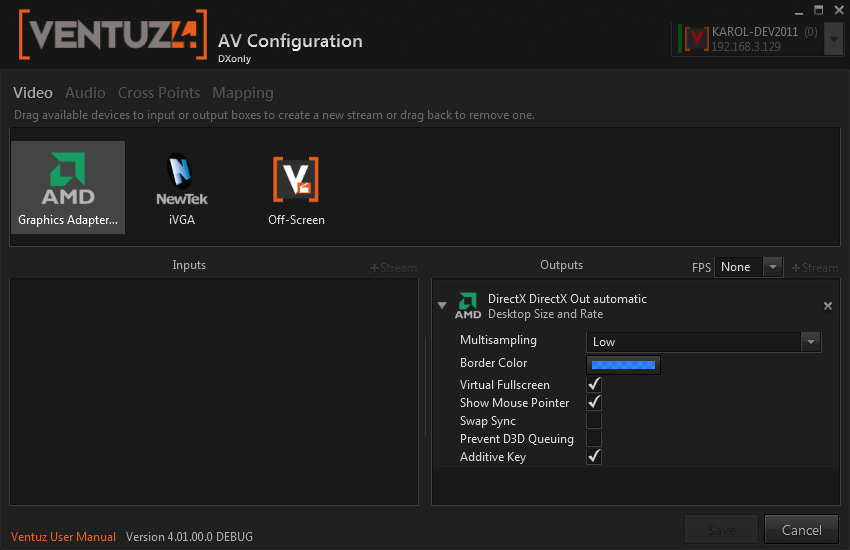Screen dimensions: 850x550
Task: Disable the Virtual Fullscreen checkbox
Action: [594, 385]
